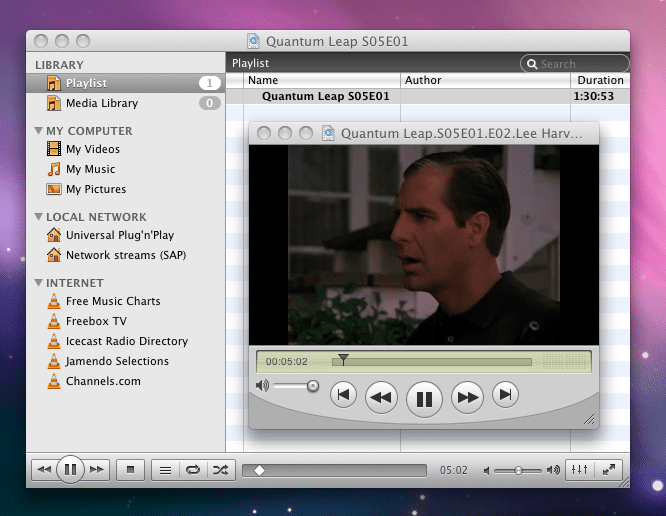Toggle shuffle playback mode
Viewport: 666px width, 516px height.
coord(221,469)
